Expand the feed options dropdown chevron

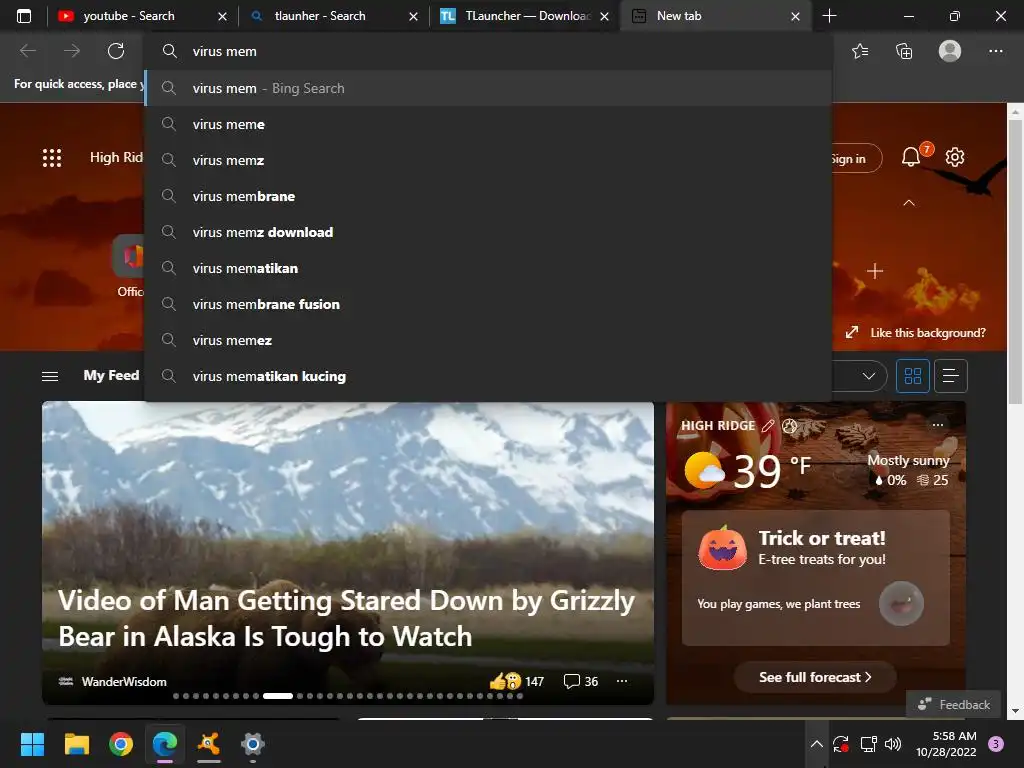click(x=869, y=376)
